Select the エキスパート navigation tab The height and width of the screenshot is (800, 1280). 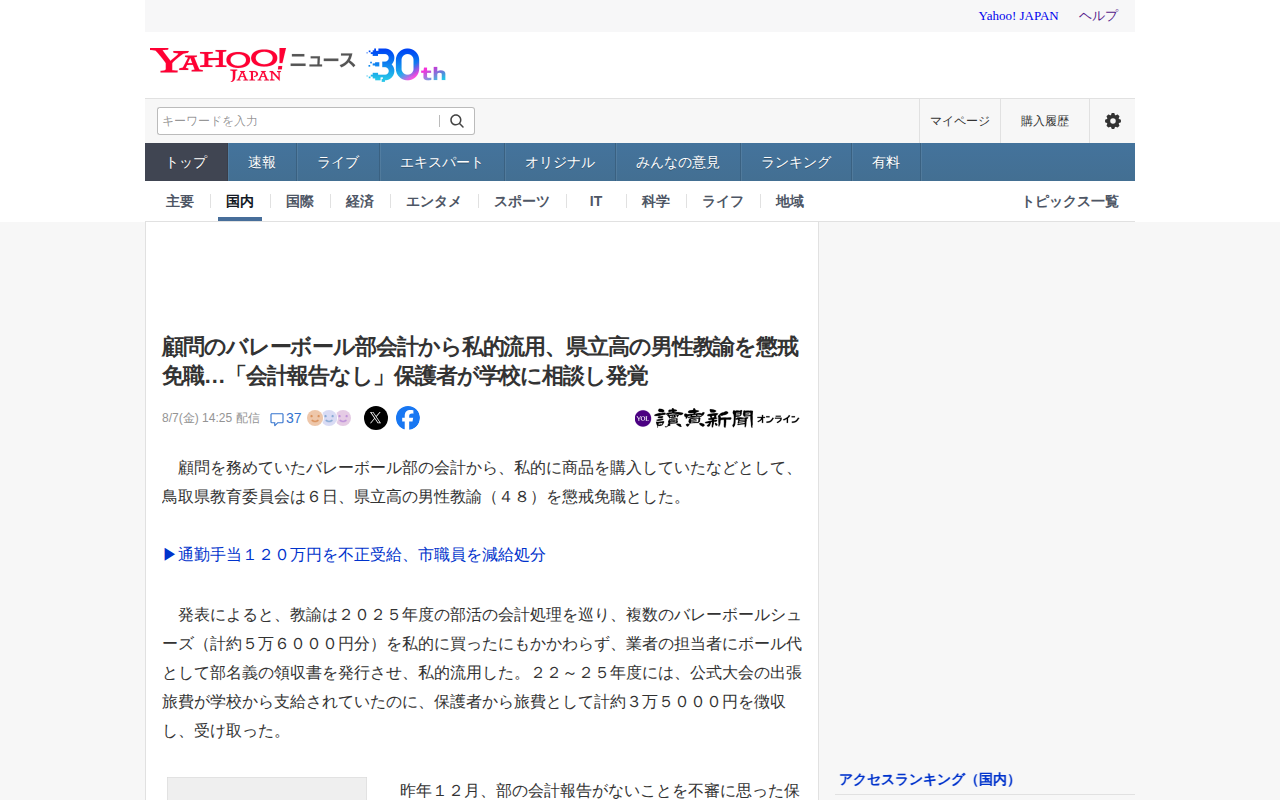tap(442, 162)
